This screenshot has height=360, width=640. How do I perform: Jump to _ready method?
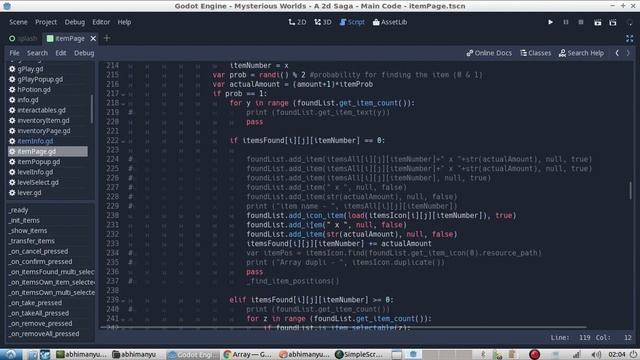tap(19, 210)
